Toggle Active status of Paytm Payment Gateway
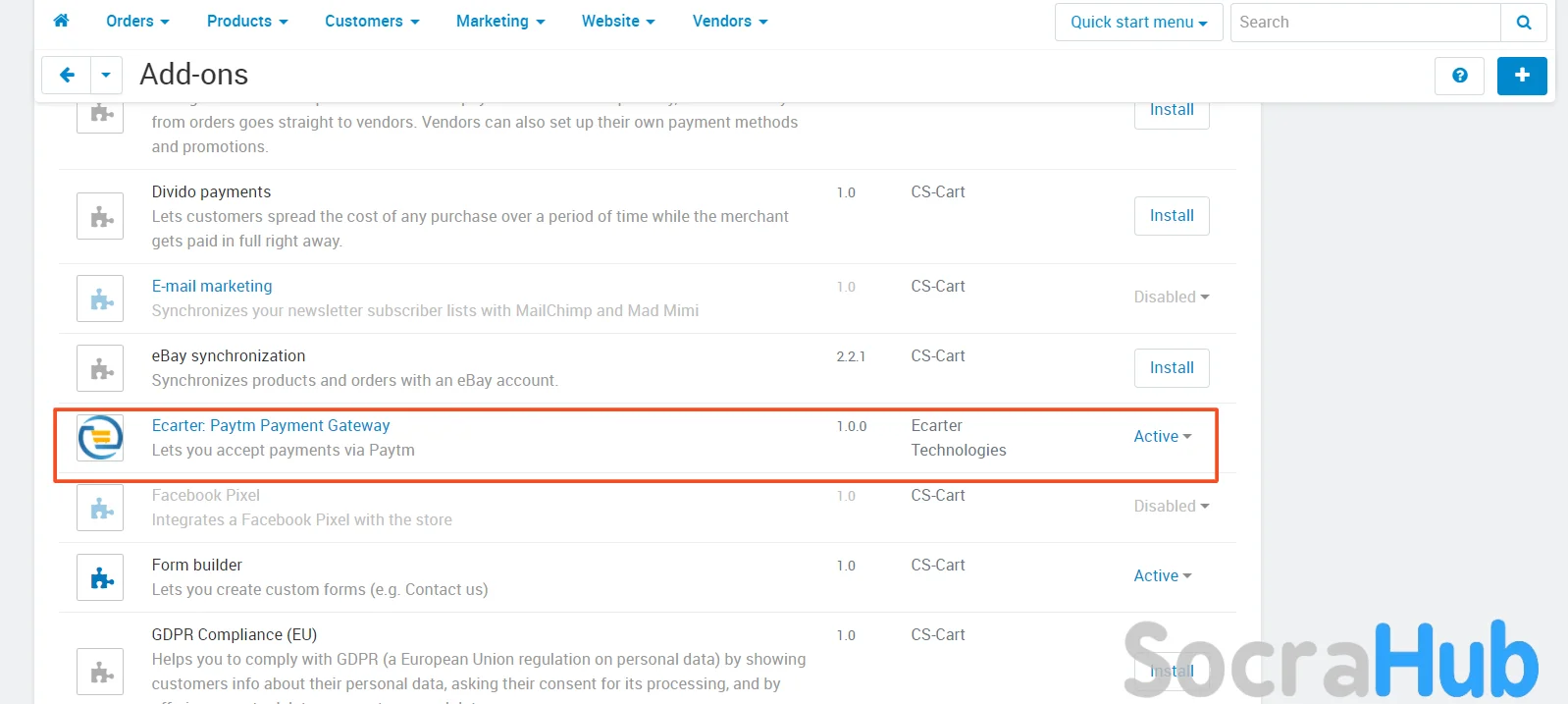Image resolution: width=1568 pixels, height=704 pixels. pos(1162,437)
